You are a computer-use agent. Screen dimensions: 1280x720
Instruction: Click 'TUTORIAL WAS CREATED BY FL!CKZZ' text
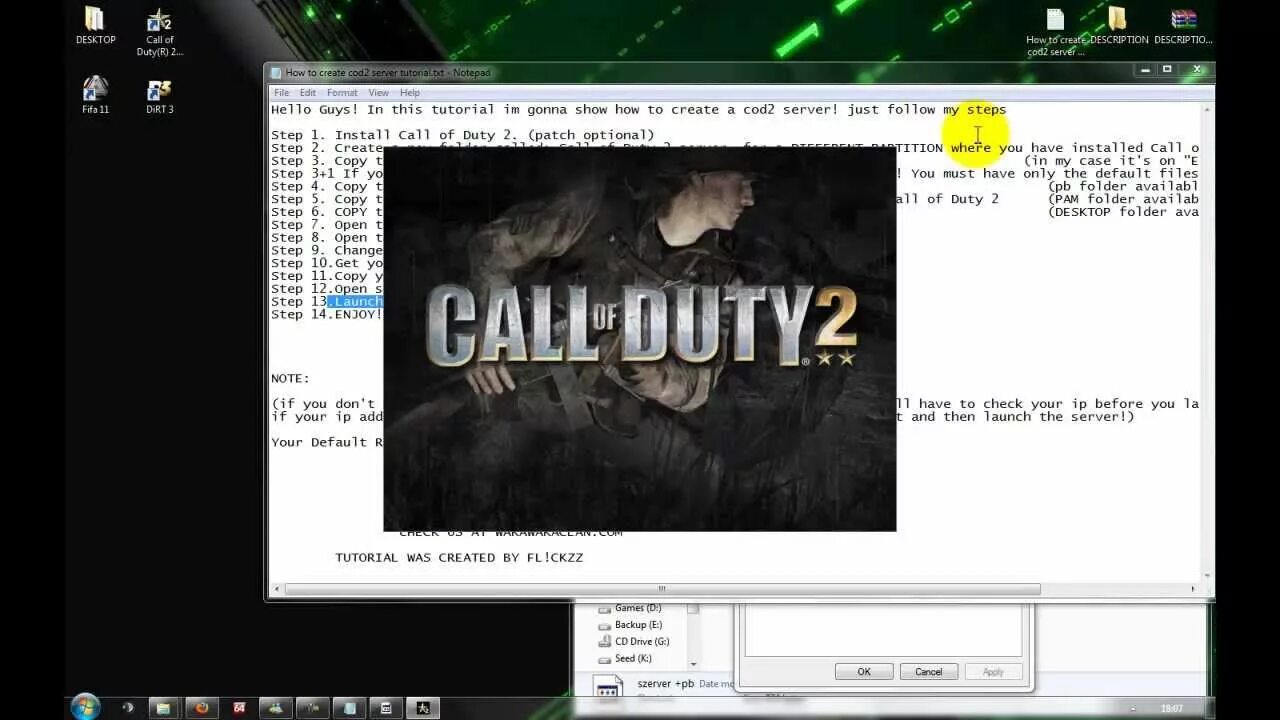pos(459,558)
